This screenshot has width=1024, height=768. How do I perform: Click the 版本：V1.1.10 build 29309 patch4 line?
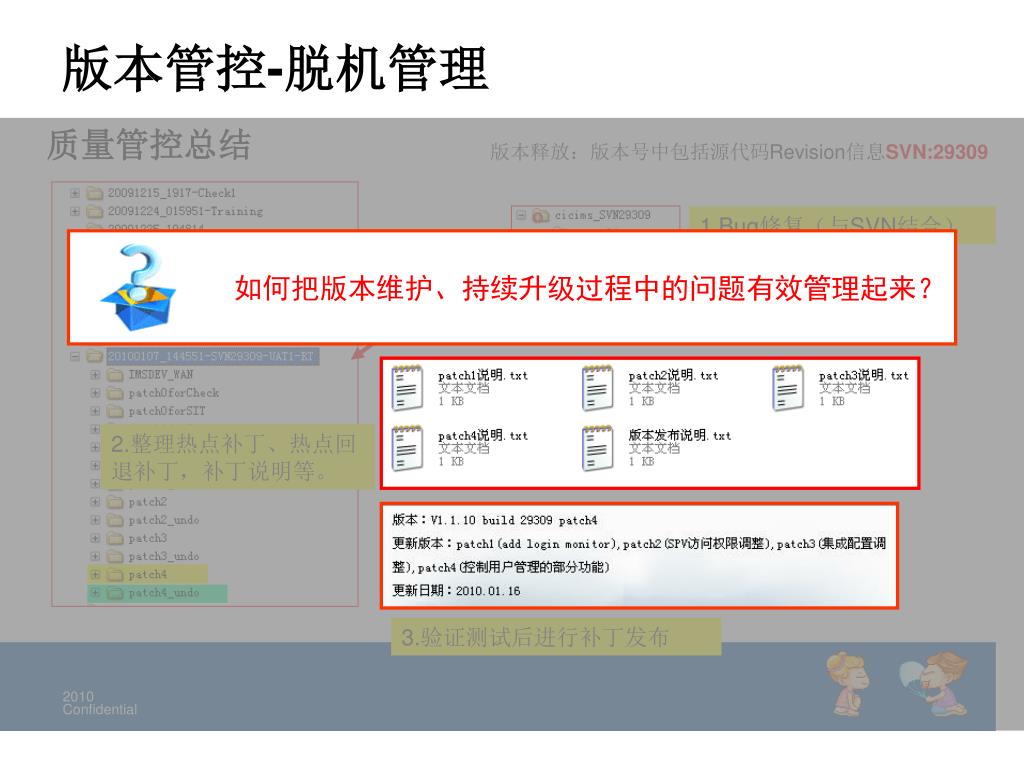(494, 520)
